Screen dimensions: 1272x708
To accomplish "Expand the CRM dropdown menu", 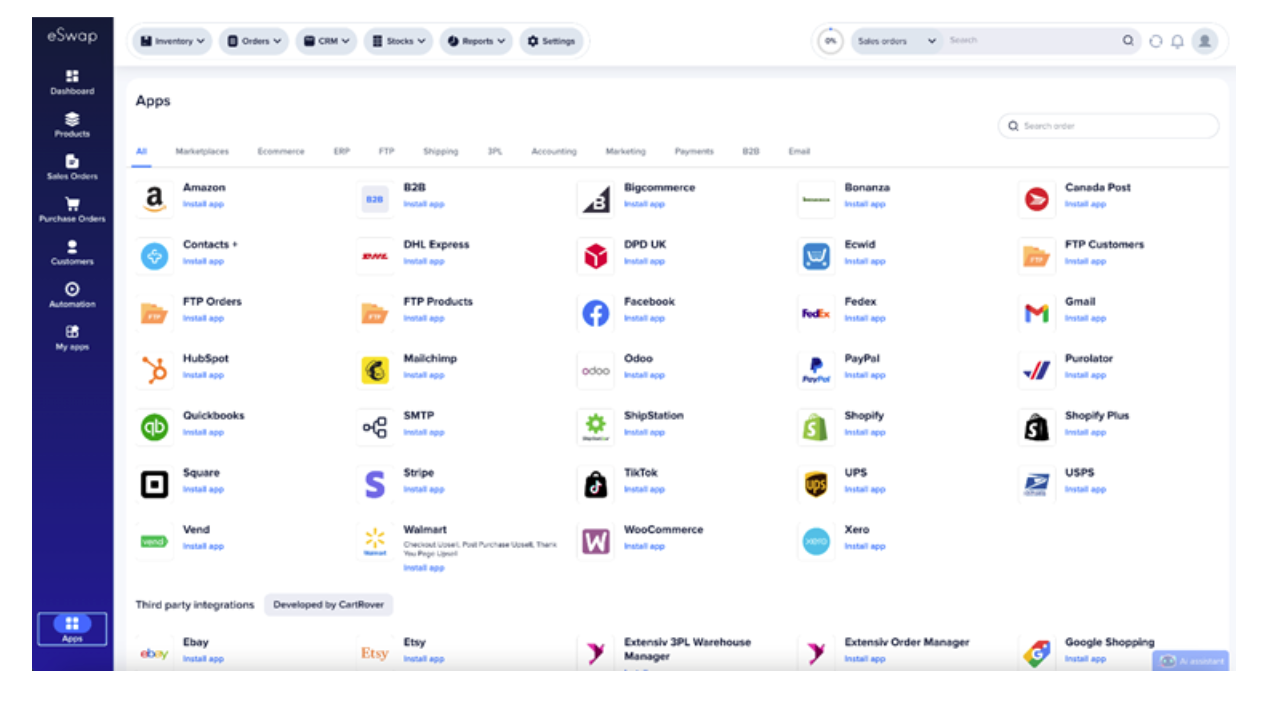I will (327, 41).
